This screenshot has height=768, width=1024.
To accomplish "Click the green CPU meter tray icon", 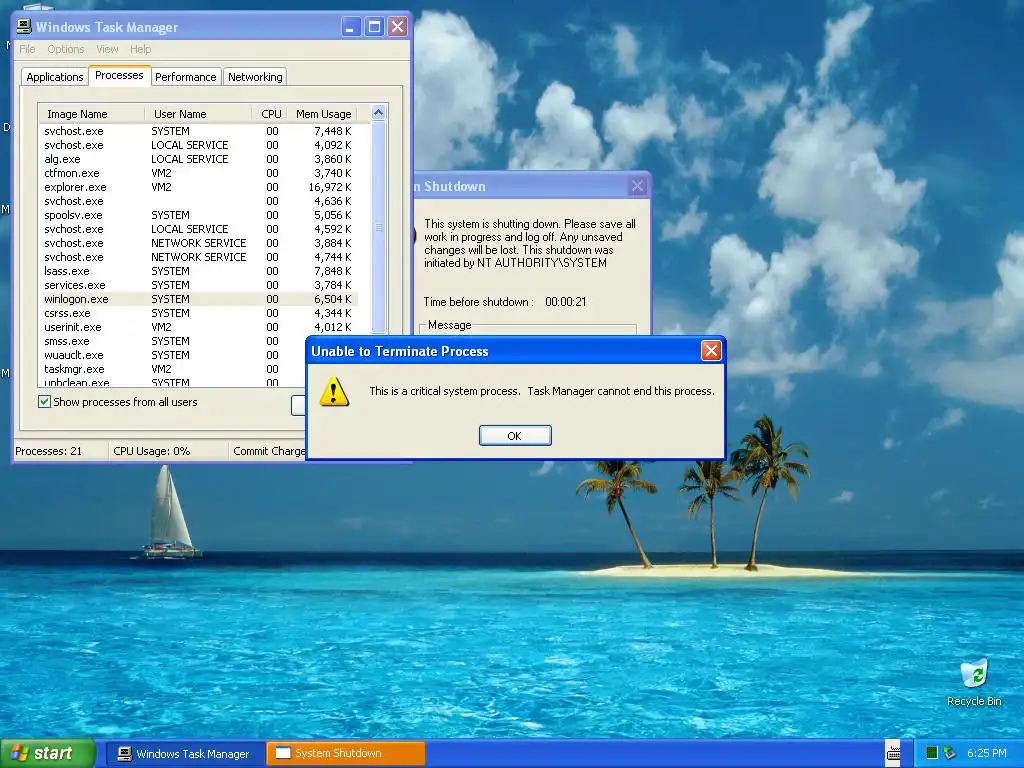I will pos(932,753).
